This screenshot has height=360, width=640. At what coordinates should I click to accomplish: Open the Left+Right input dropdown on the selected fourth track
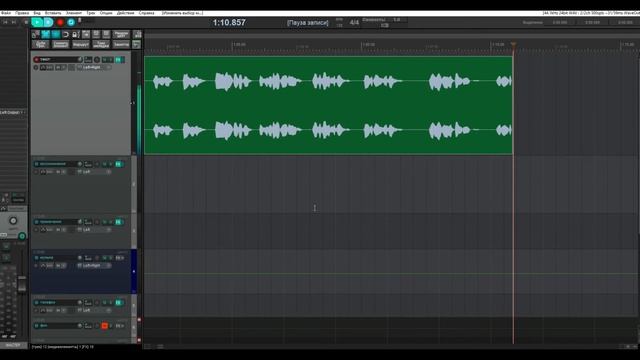coord(94,265)
